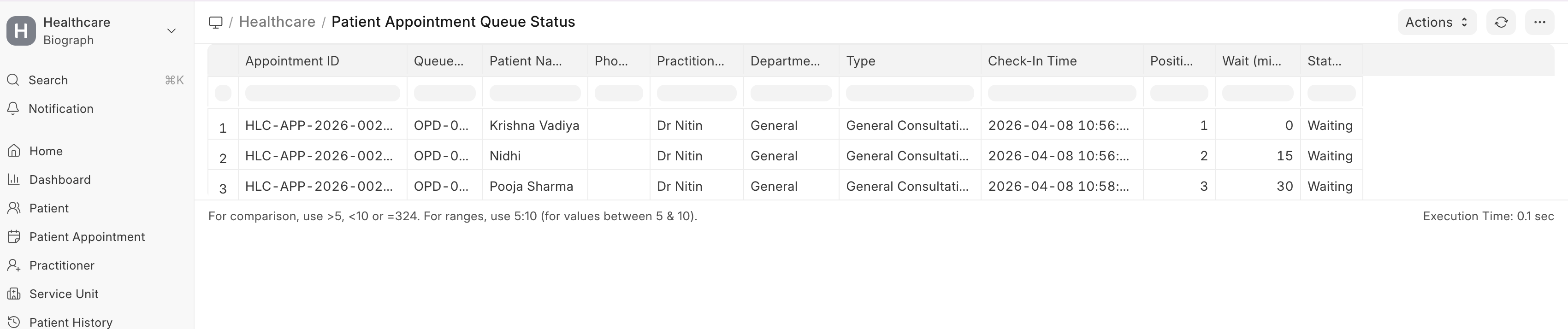The image size is (1568, 329).
Task: Click the Patient Name filter field
Action: tap(534, 93)
